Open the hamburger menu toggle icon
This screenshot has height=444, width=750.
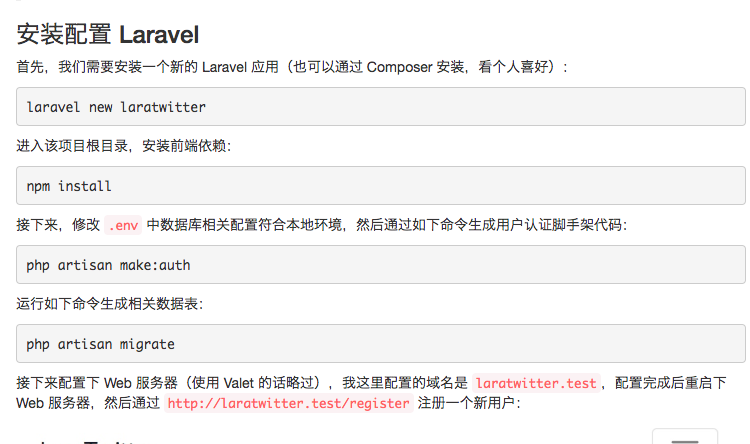click(x=685, y=436)
